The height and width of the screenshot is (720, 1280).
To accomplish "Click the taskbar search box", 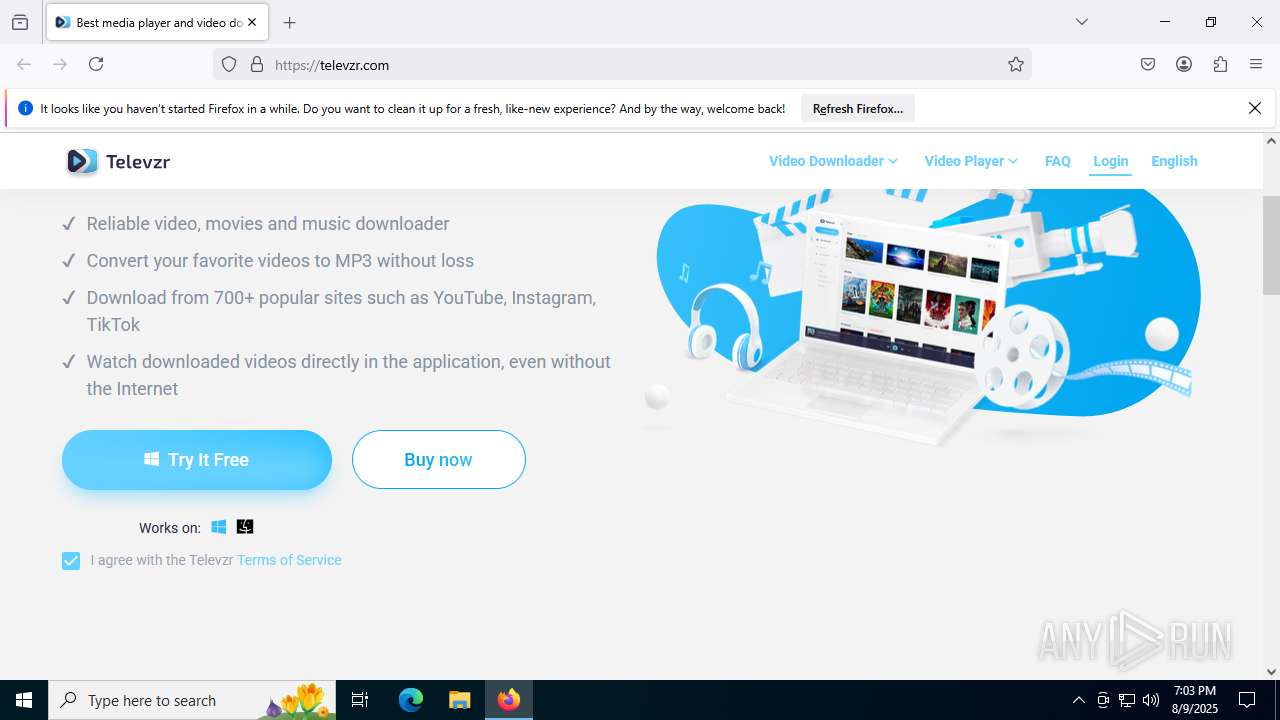I will pos(192,700).
